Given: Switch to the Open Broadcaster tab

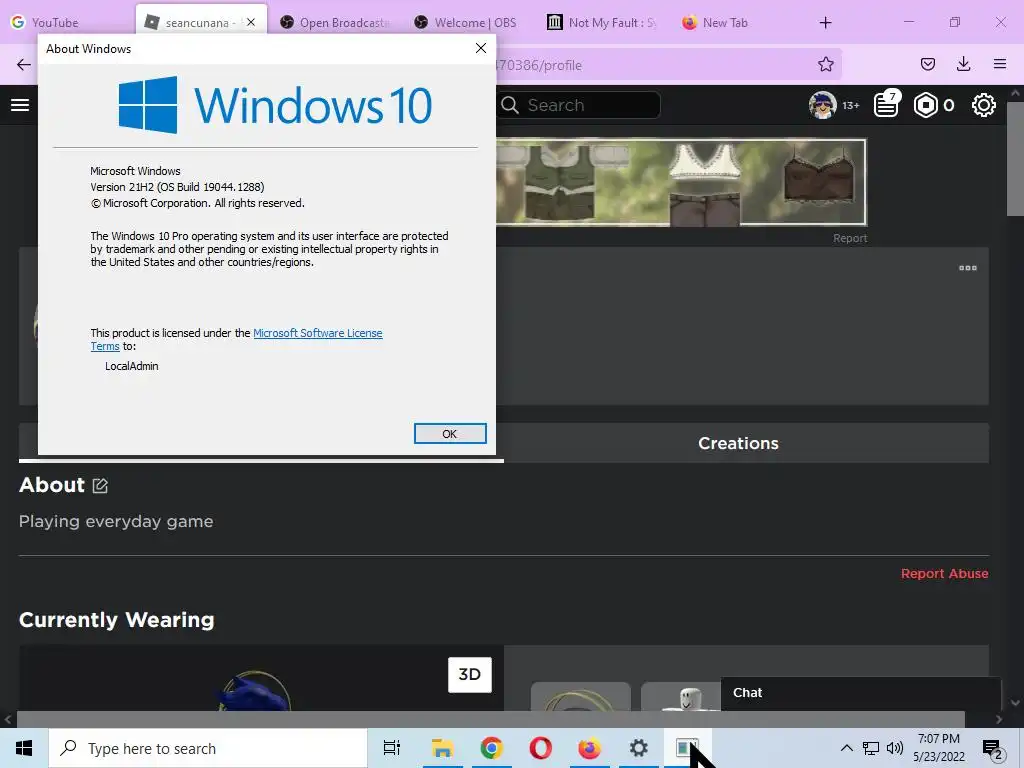Looking at the screenshot, I should click(x=336, y=22).
